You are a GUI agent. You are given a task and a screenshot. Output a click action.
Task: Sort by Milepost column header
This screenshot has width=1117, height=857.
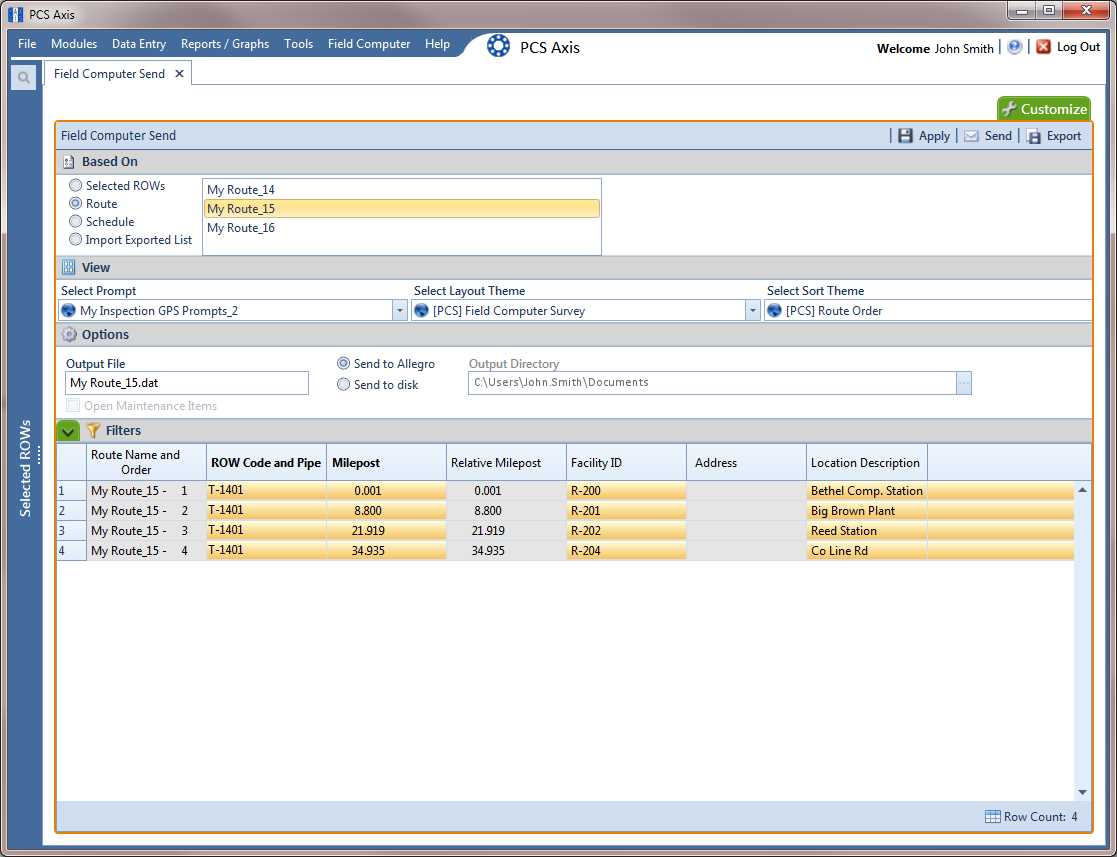click(x=387, y=462)
